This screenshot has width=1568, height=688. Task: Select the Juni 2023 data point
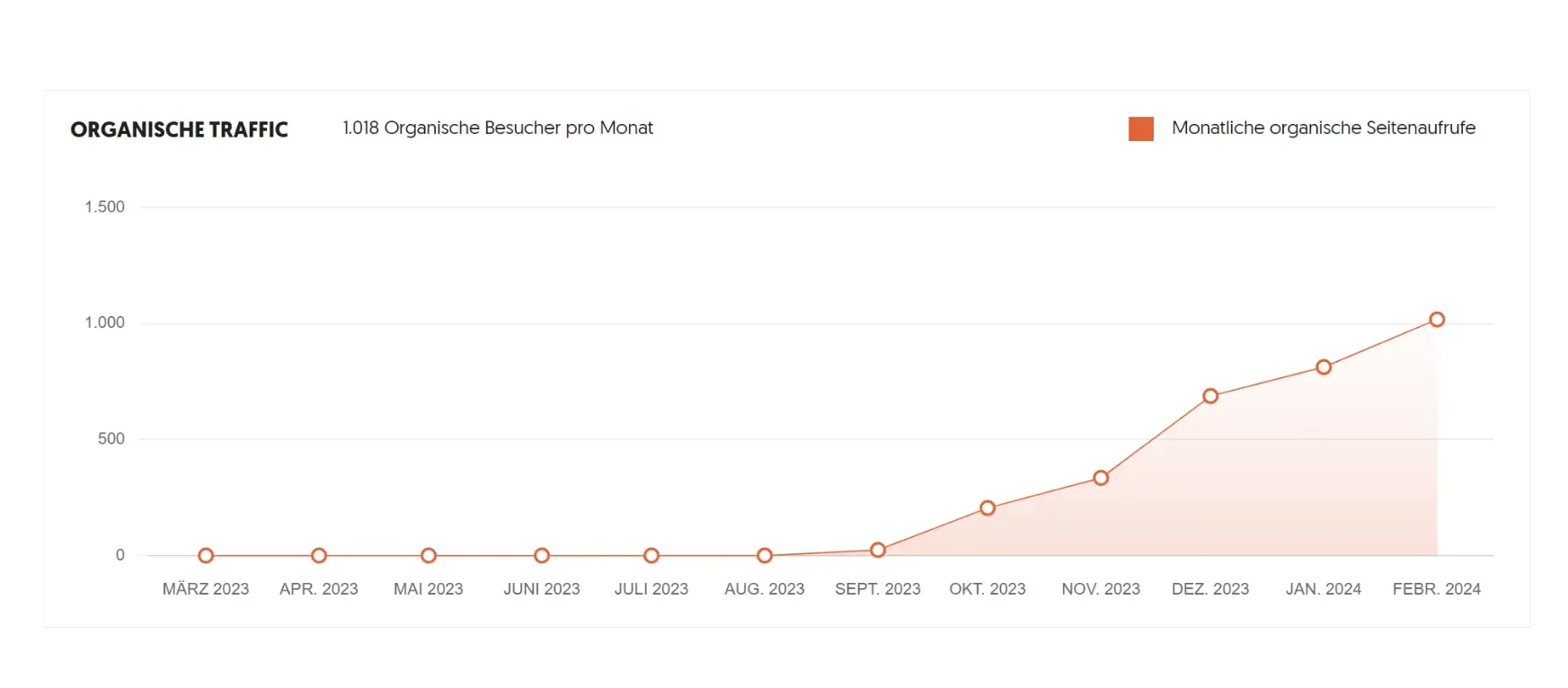541,556
